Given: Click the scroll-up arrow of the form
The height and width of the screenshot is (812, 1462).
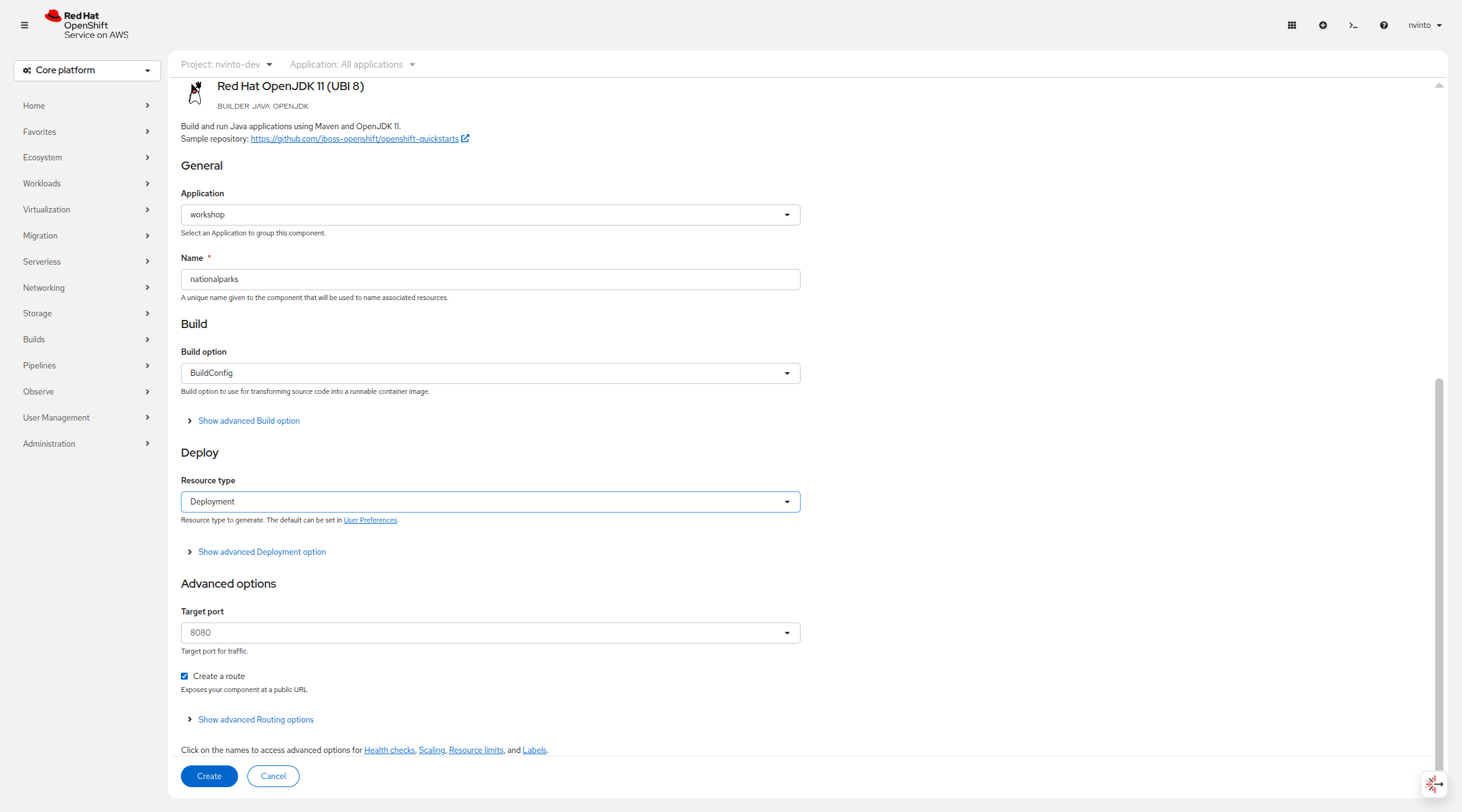Looking at the screenshot, I should pos(1439,86).
